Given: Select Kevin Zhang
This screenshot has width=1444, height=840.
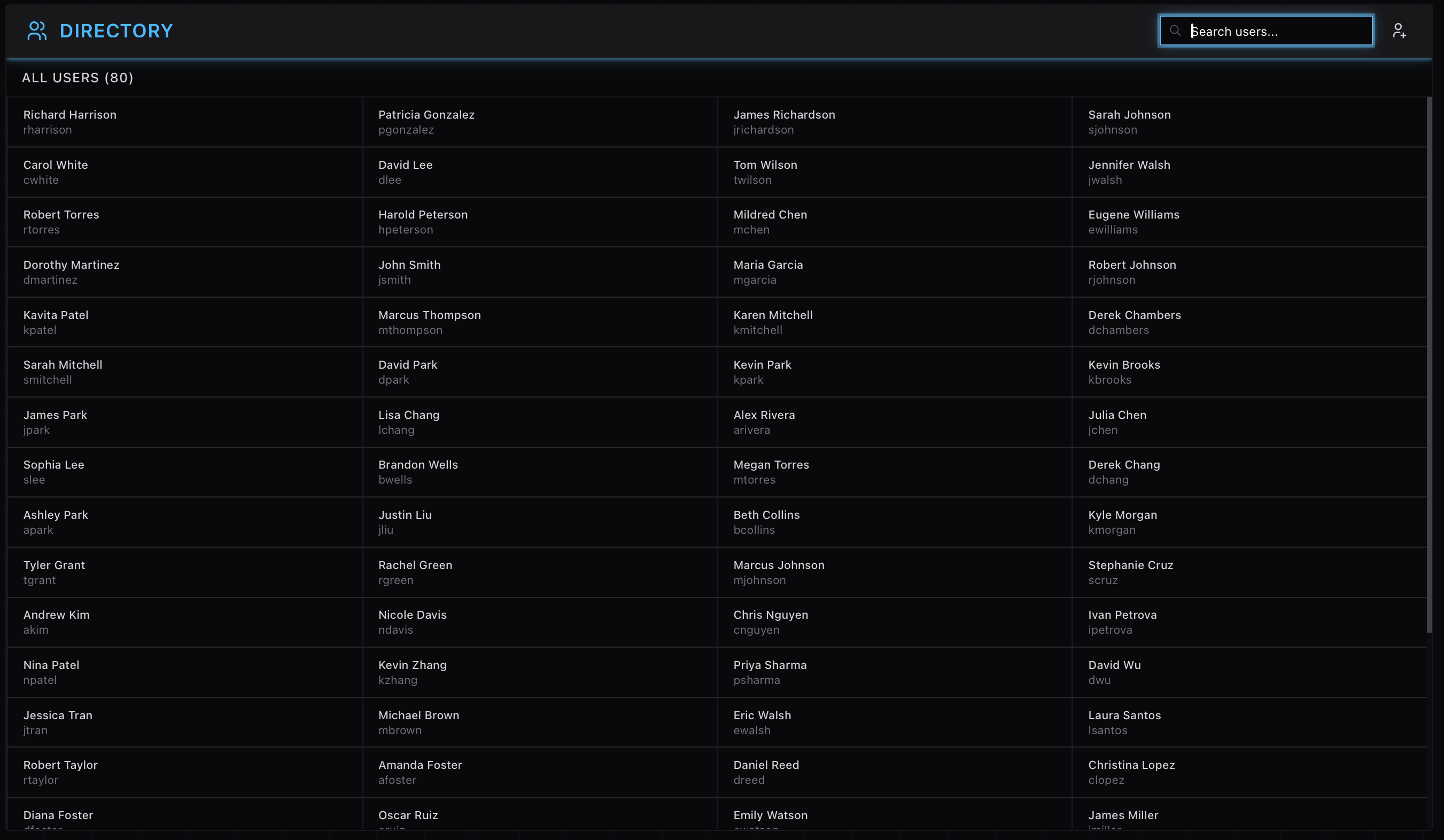Looking at the screenshot, I should (540, 673).
